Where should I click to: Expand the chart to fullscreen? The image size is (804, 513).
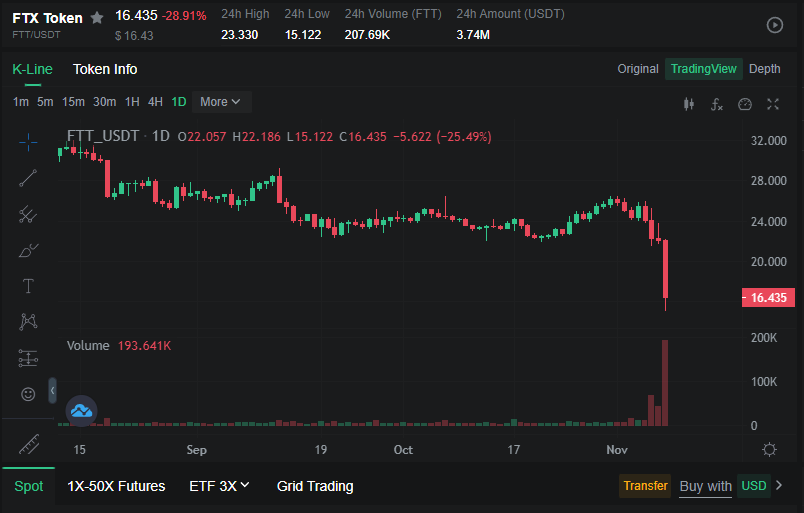tap(773, 104)
